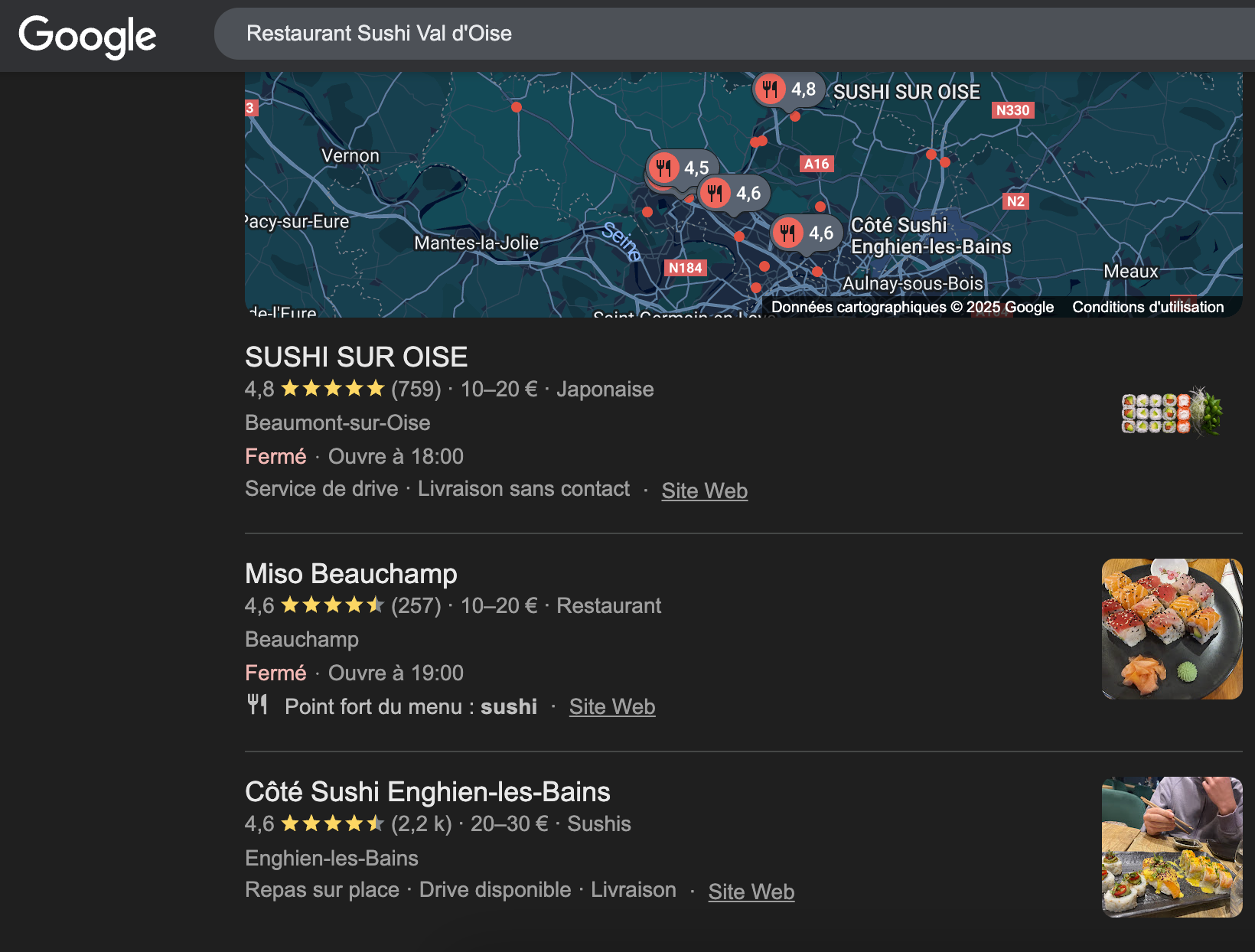Click the SUSHI SUR OISE label on map

(x=906, y=92)
